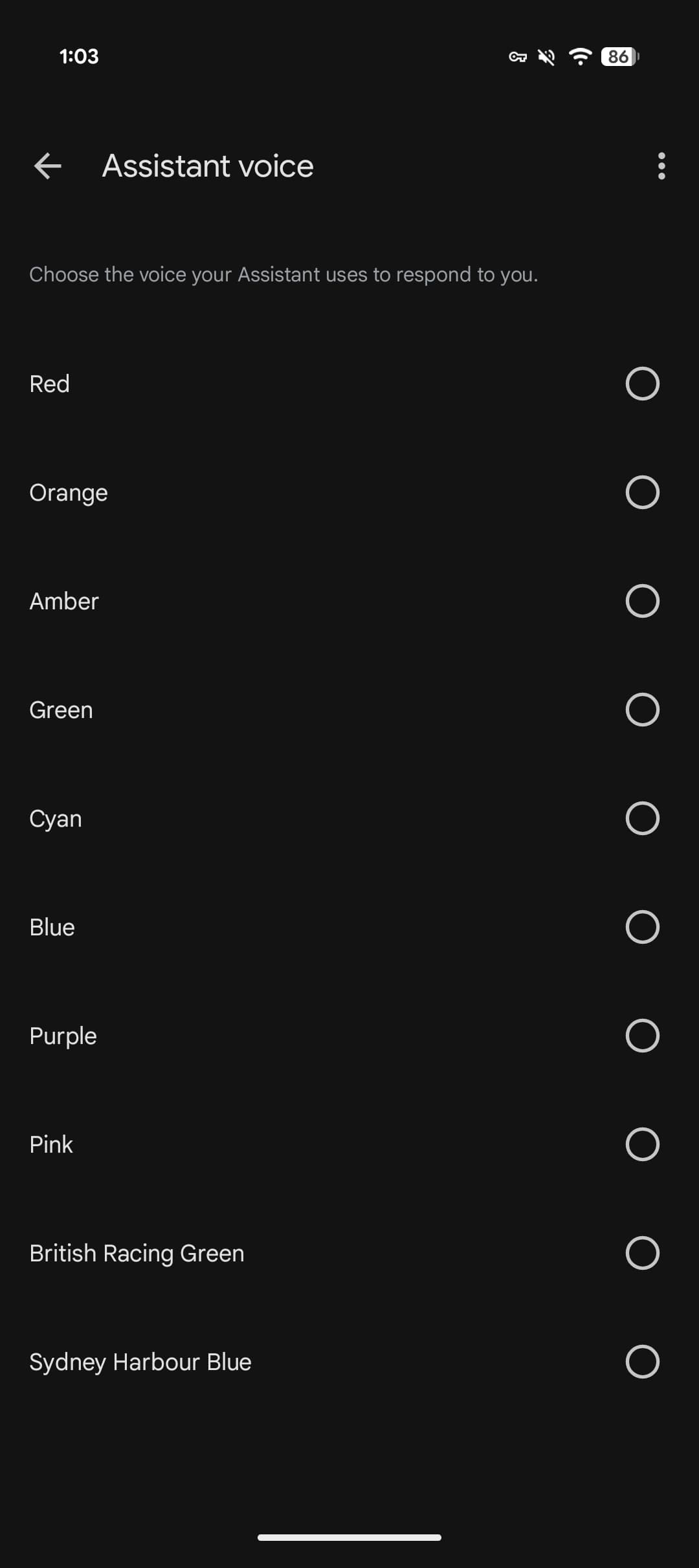Tap the Wi-Fi signal status icon
Viewport: 699px width, 1568px height.
[x=580, y=57]
